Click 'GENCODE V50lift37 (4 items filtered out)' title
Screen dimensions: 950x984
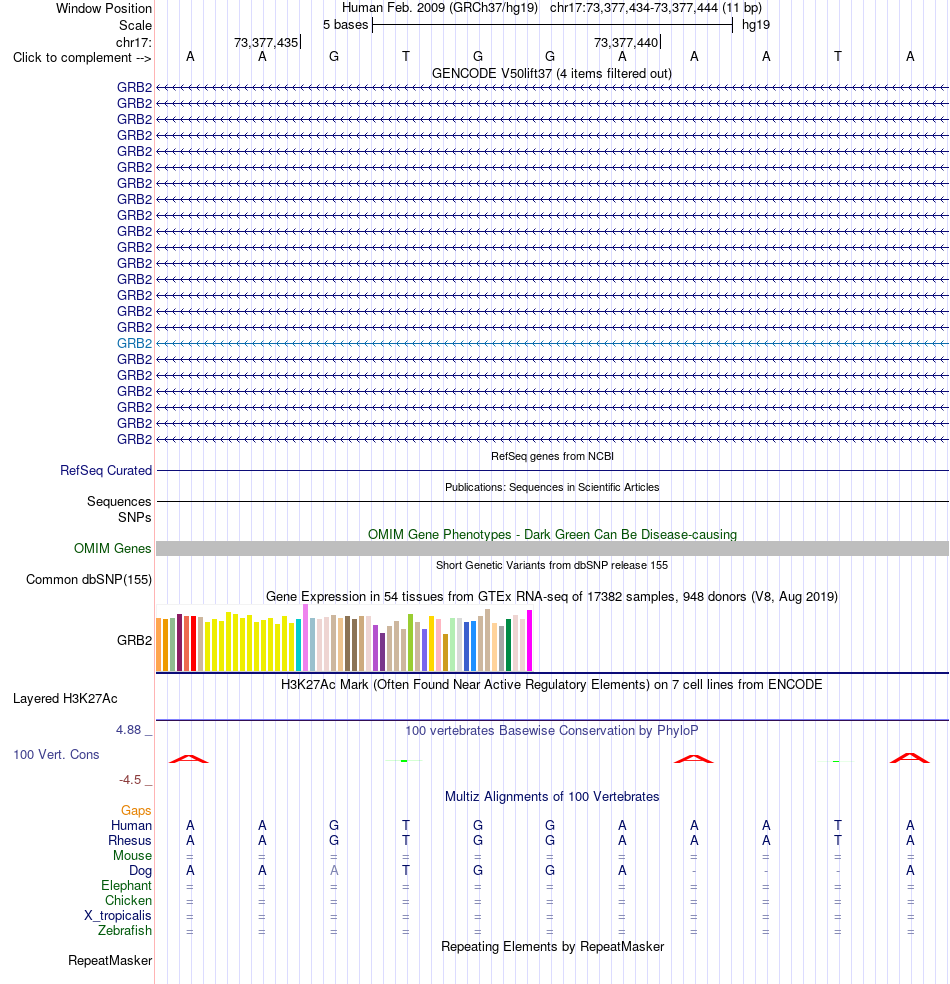(x=552, y=73)
